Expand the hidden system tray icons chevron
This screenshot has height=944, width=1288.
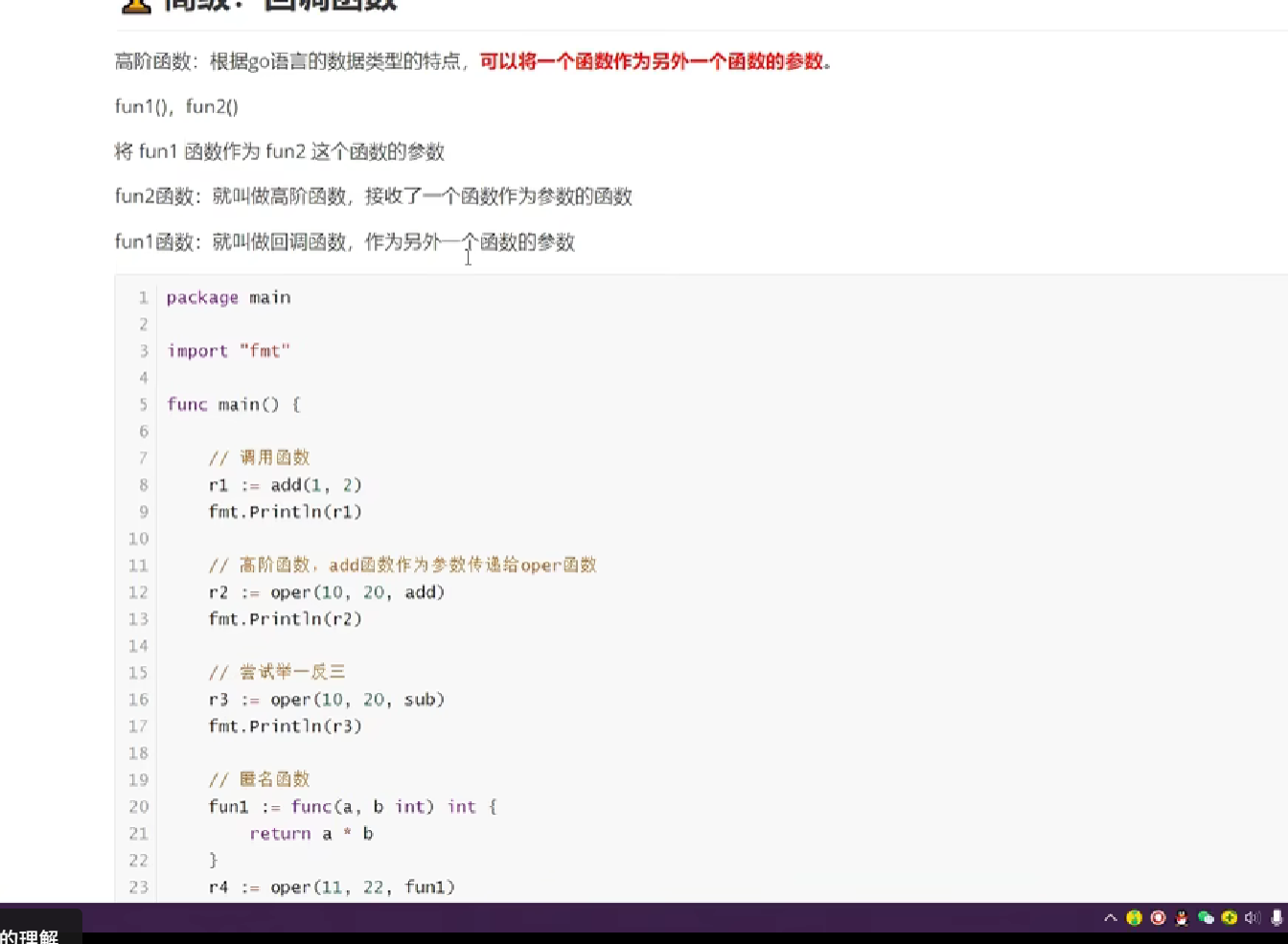[x=1111, y=918]
